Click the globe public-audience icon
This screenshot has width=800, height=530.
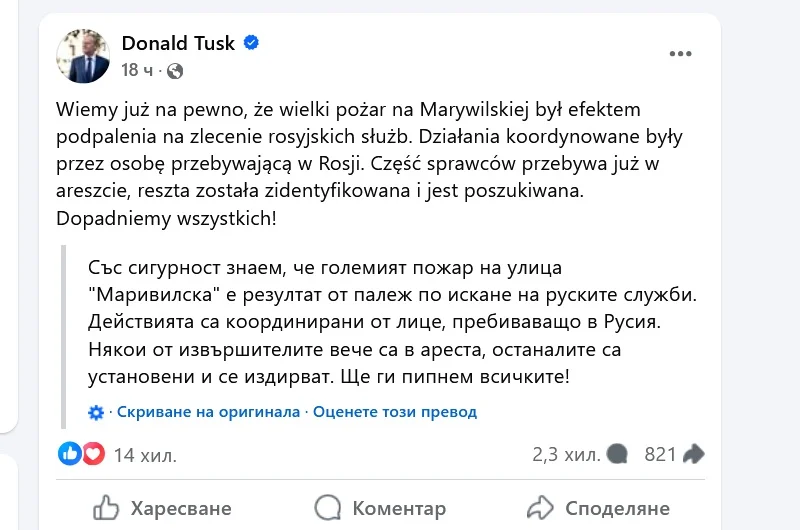(x=175, y=70)
